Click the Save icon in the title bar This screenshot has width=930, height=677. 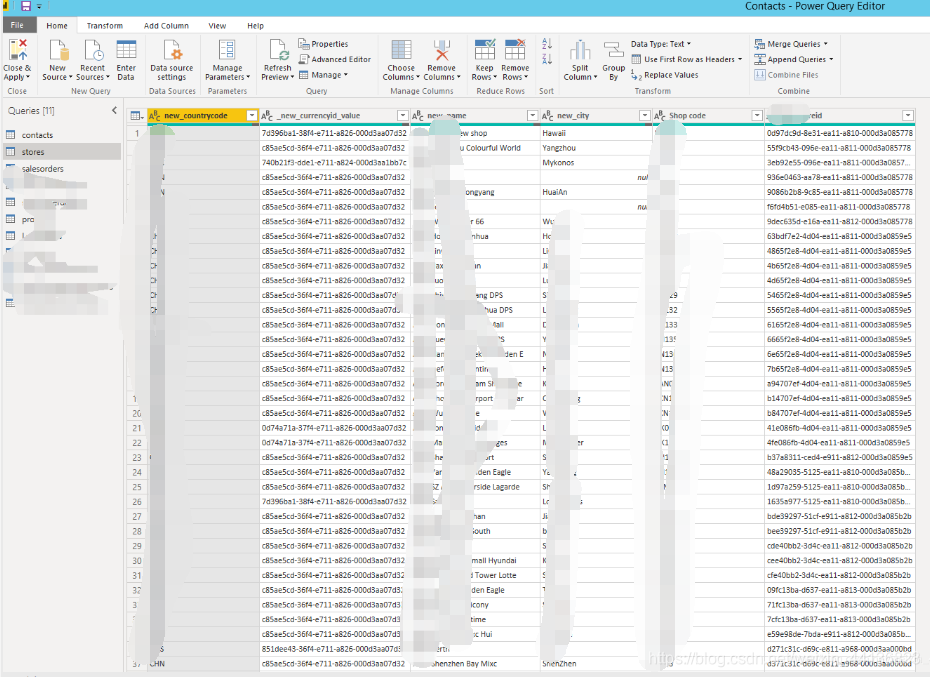26,7
